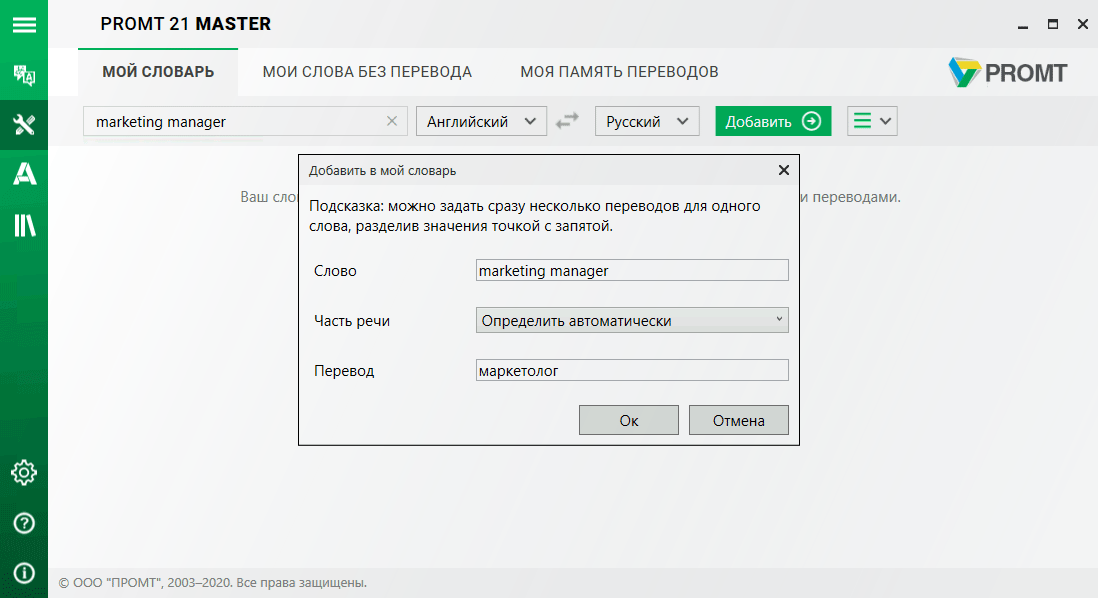
Task: Click into the "Перевод" input field
Action: [632, 370]
